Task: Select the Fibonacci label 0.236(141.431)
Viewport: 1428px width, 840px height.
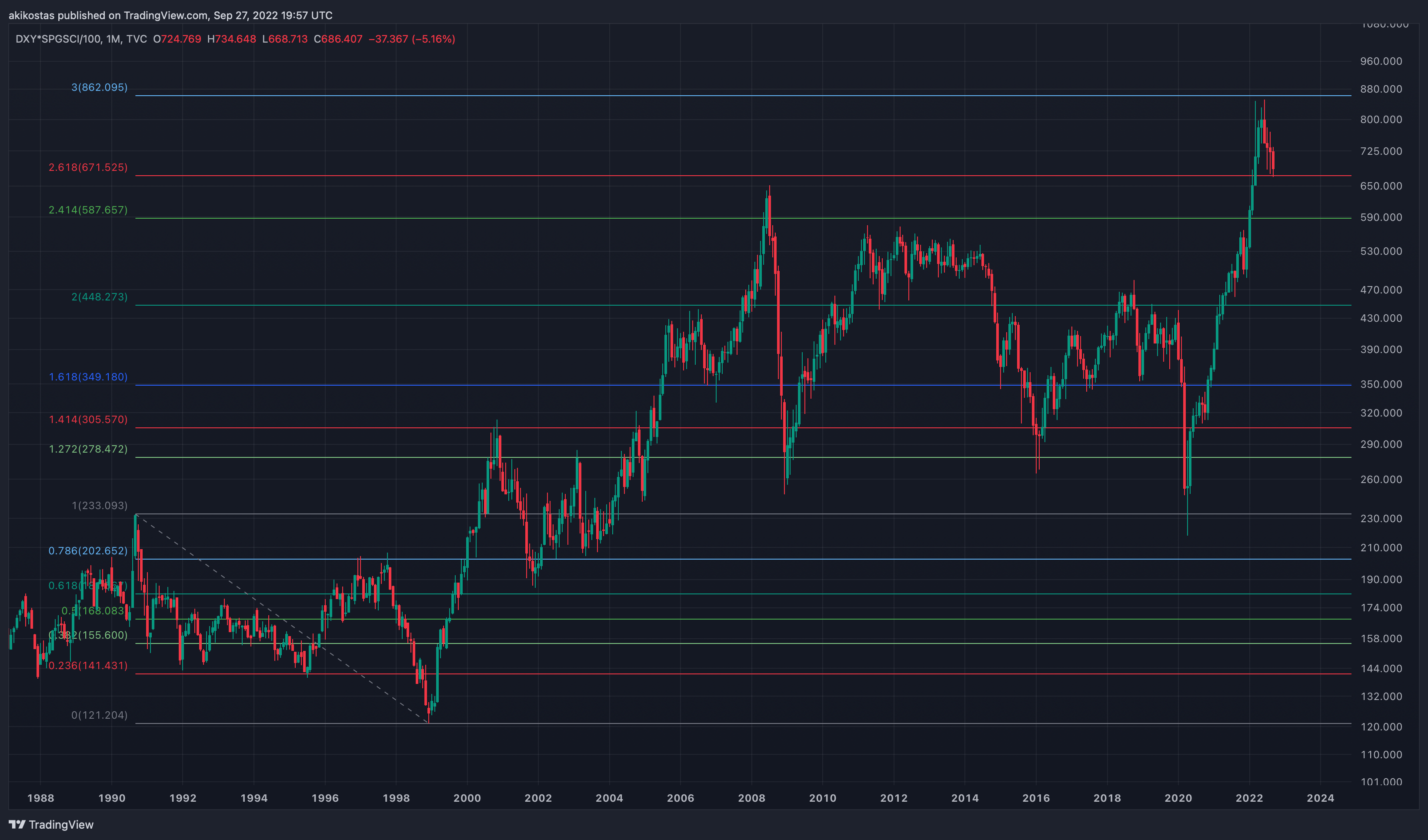Action: (x=88, y=665)
